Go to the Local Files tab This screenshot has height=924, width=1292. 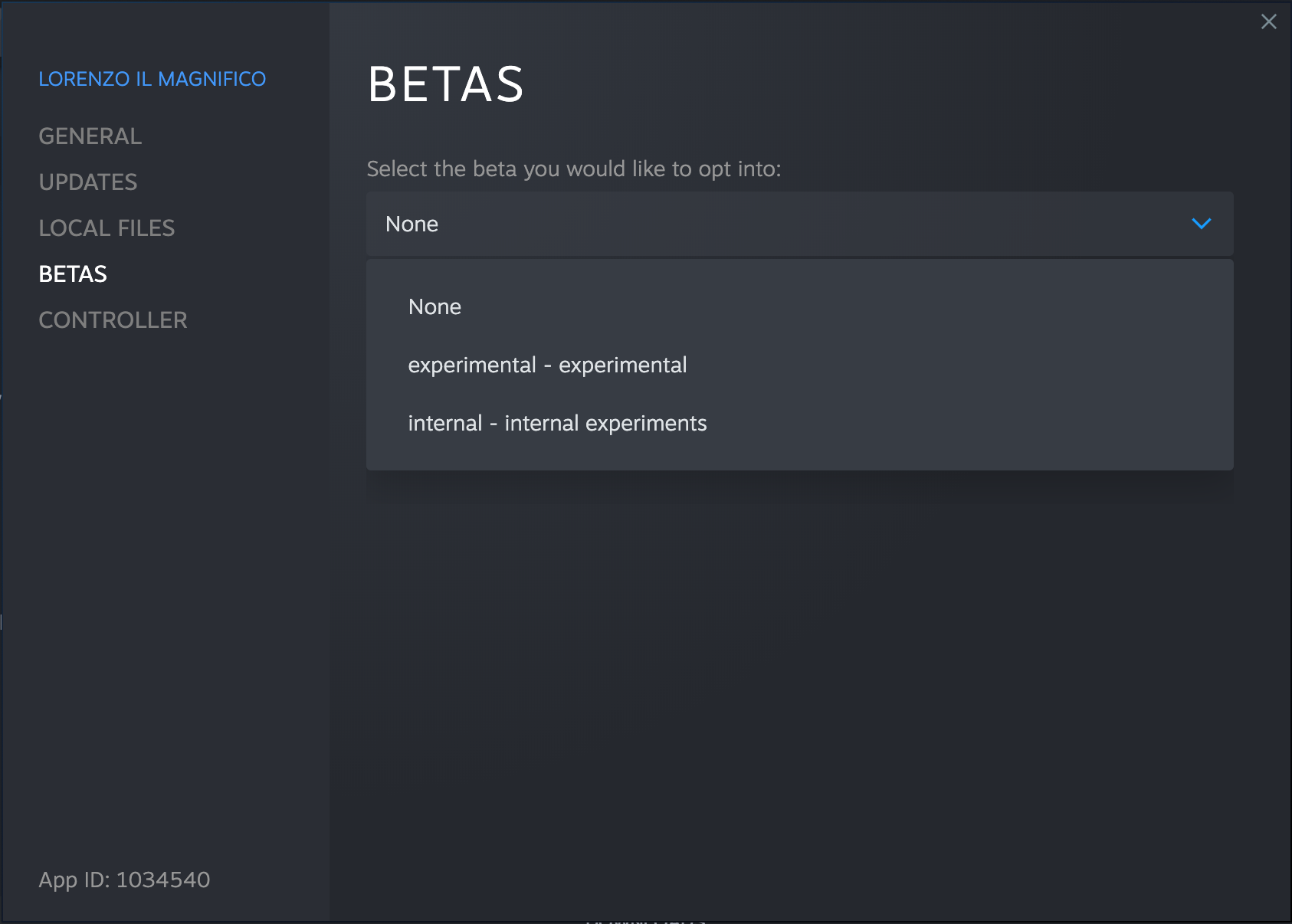pyautogui.click(x=107, y=228)
